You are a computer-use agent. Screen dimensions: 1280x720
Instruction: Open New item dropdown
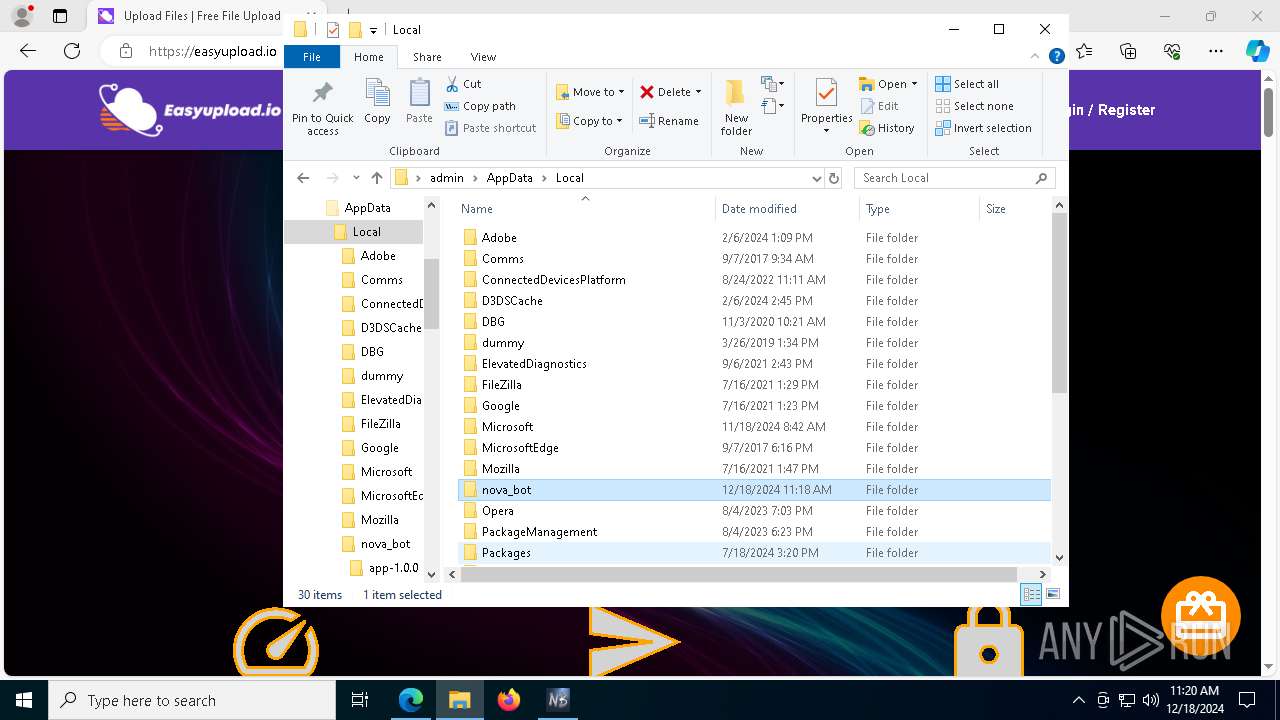772,84
